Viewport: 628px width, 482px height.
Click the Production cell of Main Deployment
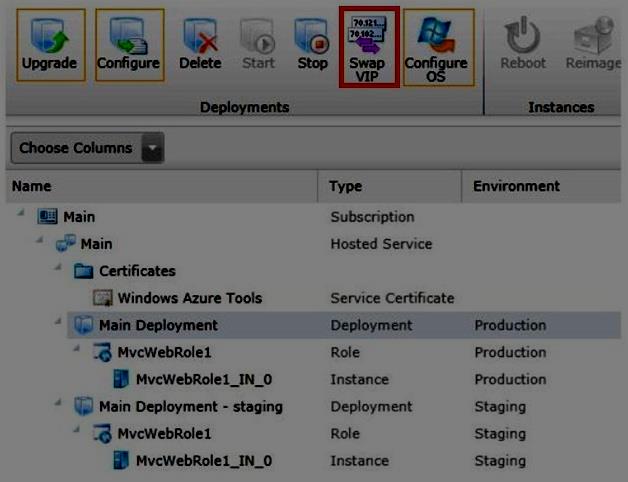(x=510, y=325)
